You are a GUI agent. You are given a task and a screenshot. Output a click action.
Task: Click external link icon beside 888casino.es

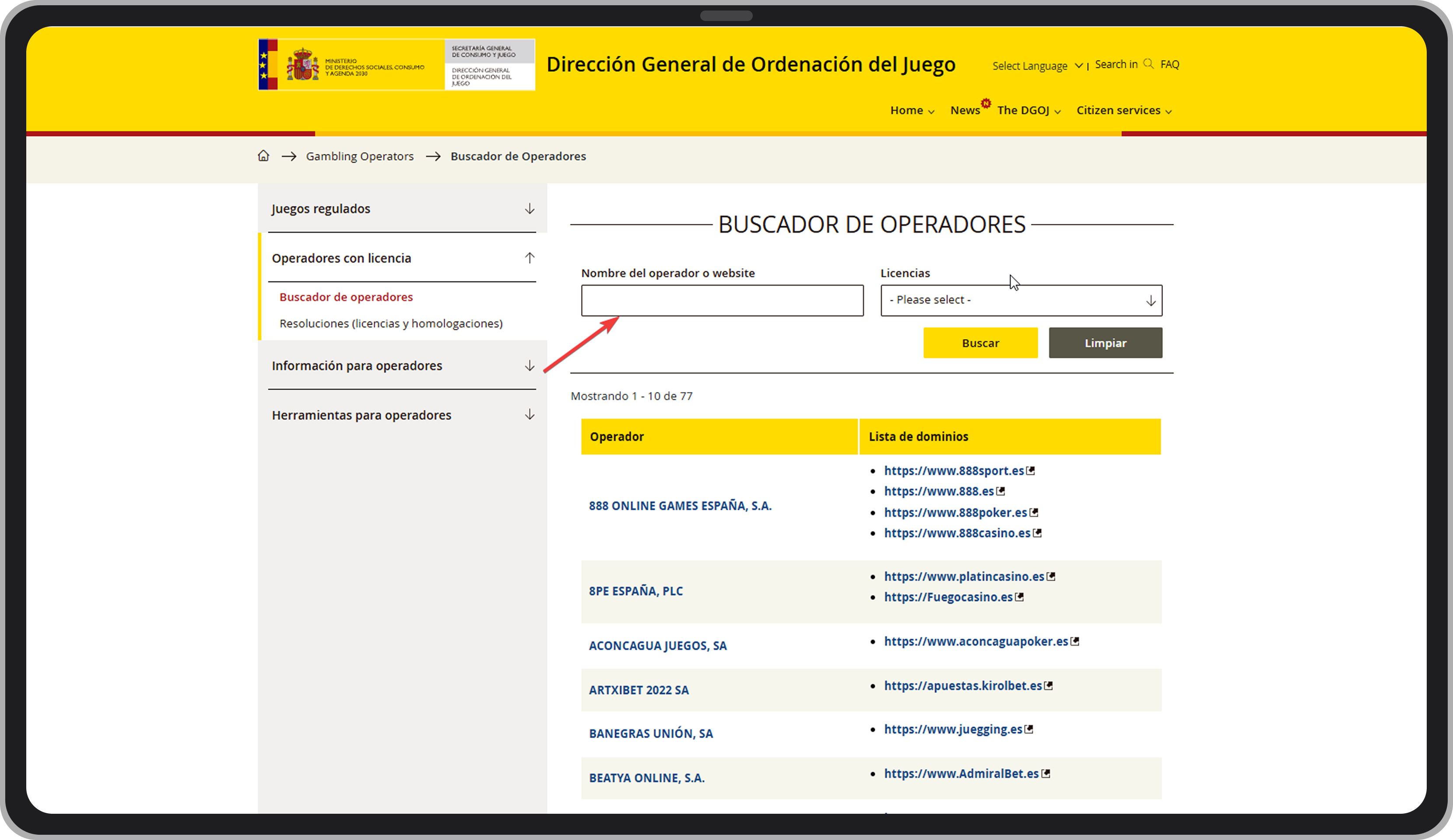(1037, 533)
